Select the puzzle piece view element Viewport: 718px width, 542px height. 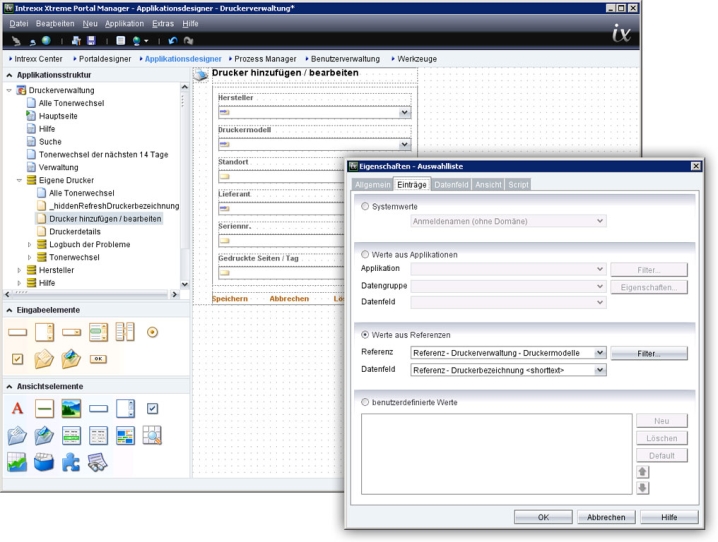(x=71, y=462)
